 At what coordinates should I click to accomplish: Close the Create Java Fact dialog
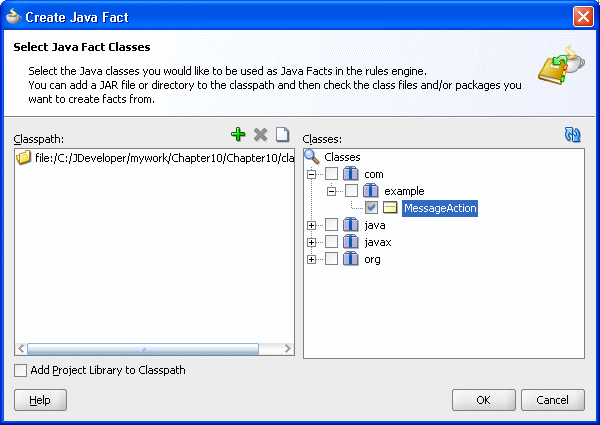click(583, 17)
